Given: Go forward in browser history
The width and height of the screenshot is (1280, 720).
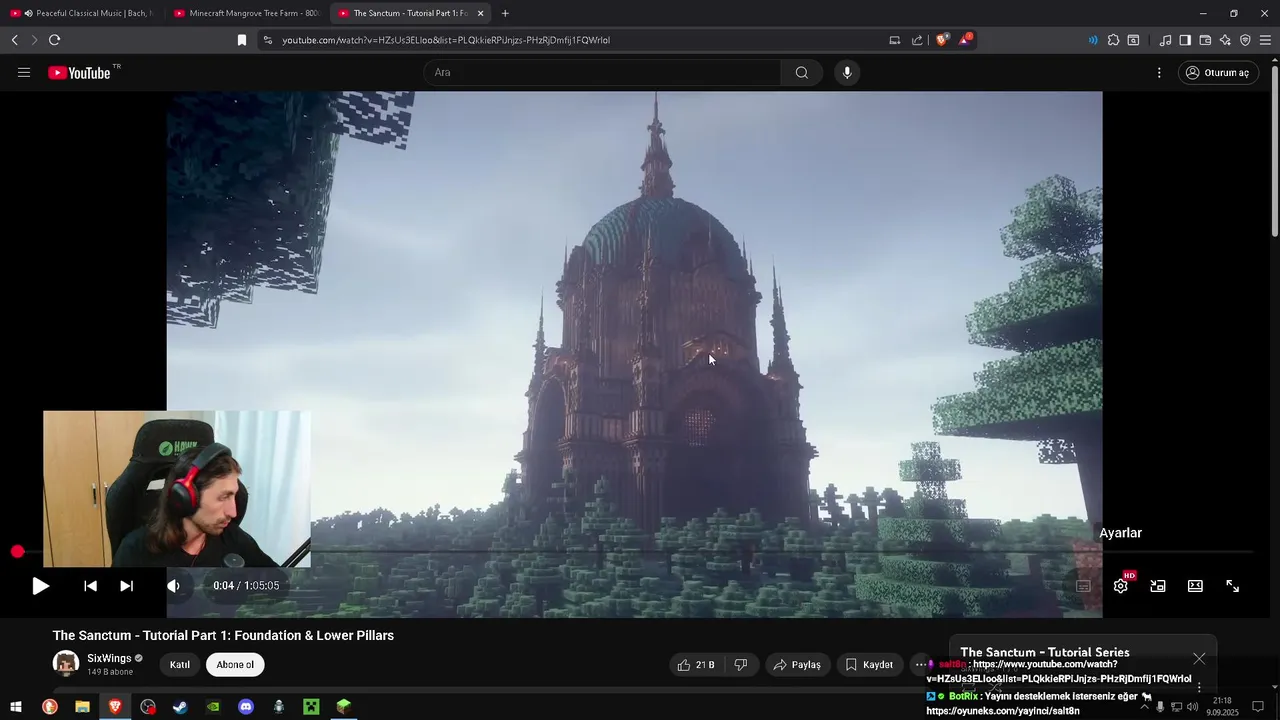Looking at the screenshot, I should [x=34, y=40].
